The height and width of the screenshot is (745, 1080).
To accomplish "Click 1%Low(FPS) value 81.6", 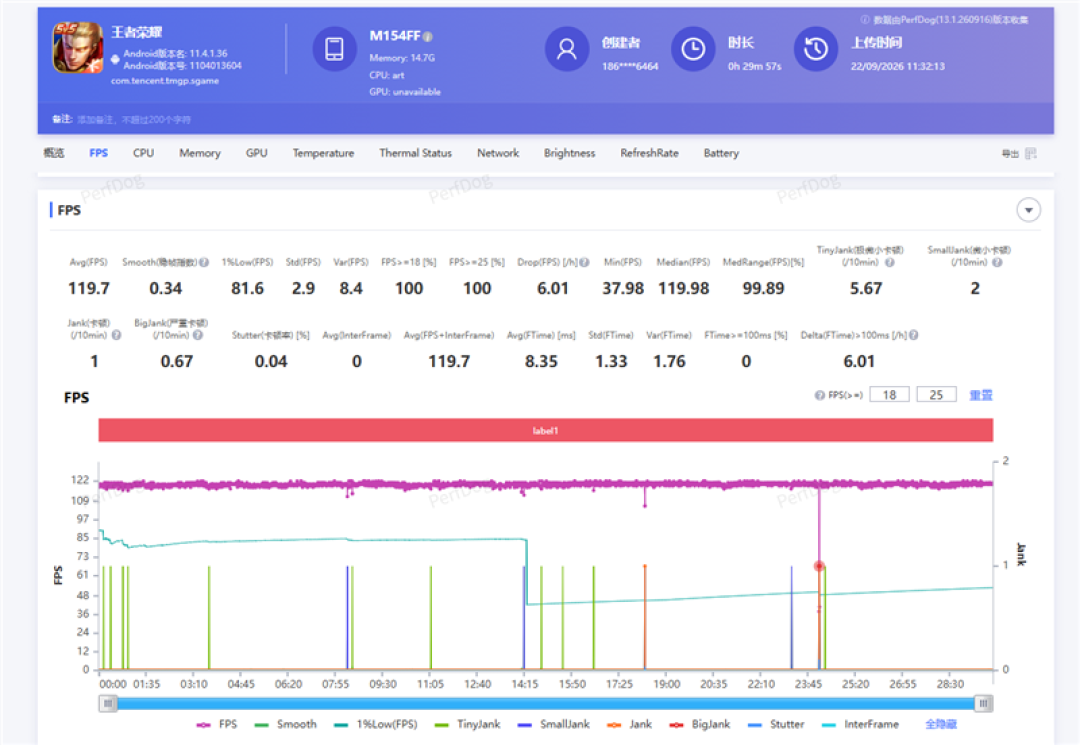I will pos(247,288).
